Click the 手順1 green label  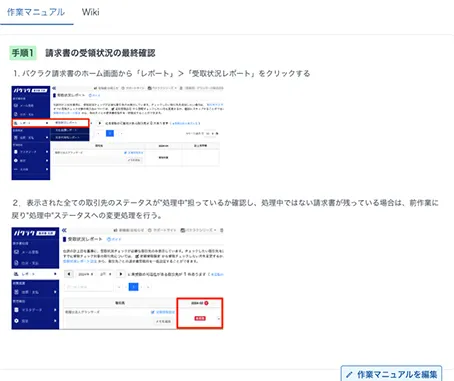pos(23,53)
